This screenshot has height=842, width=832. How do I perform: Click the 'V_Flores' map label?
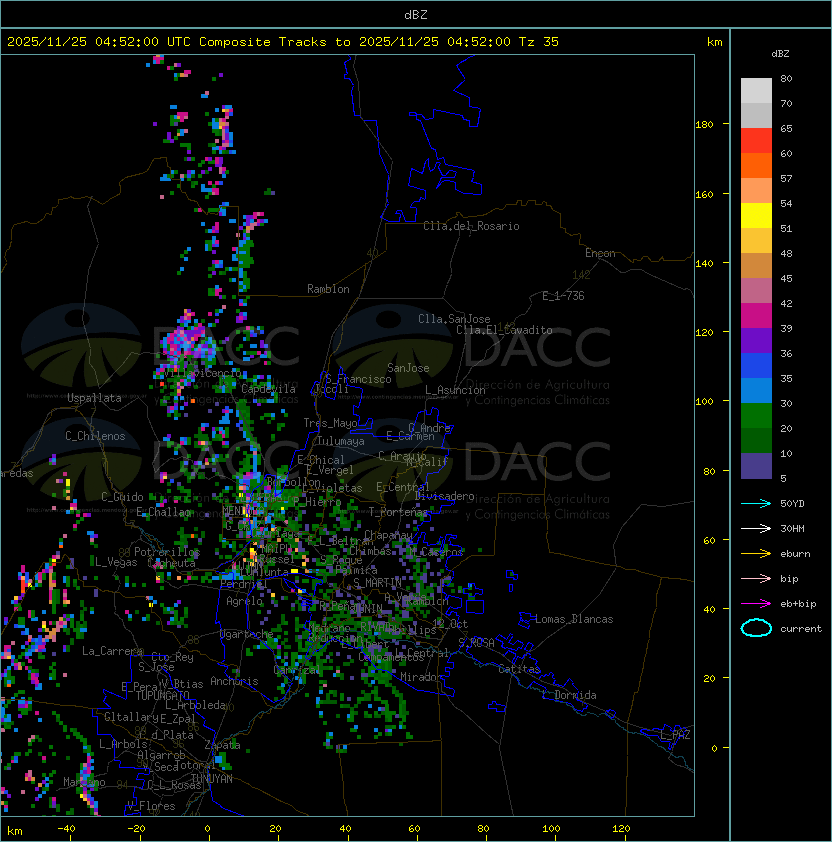(151, 806)
